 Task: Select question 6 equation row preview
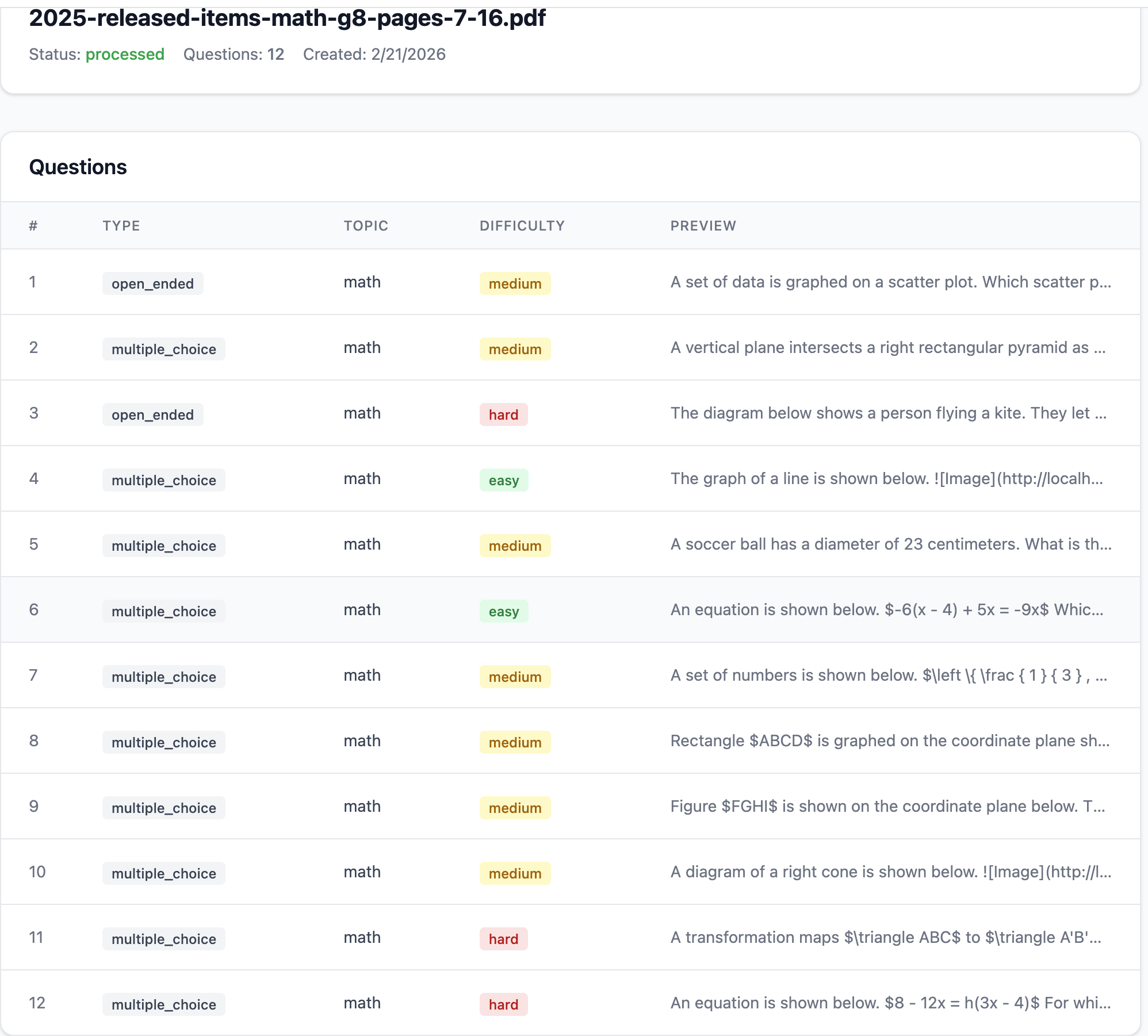[x=886, y=609]
